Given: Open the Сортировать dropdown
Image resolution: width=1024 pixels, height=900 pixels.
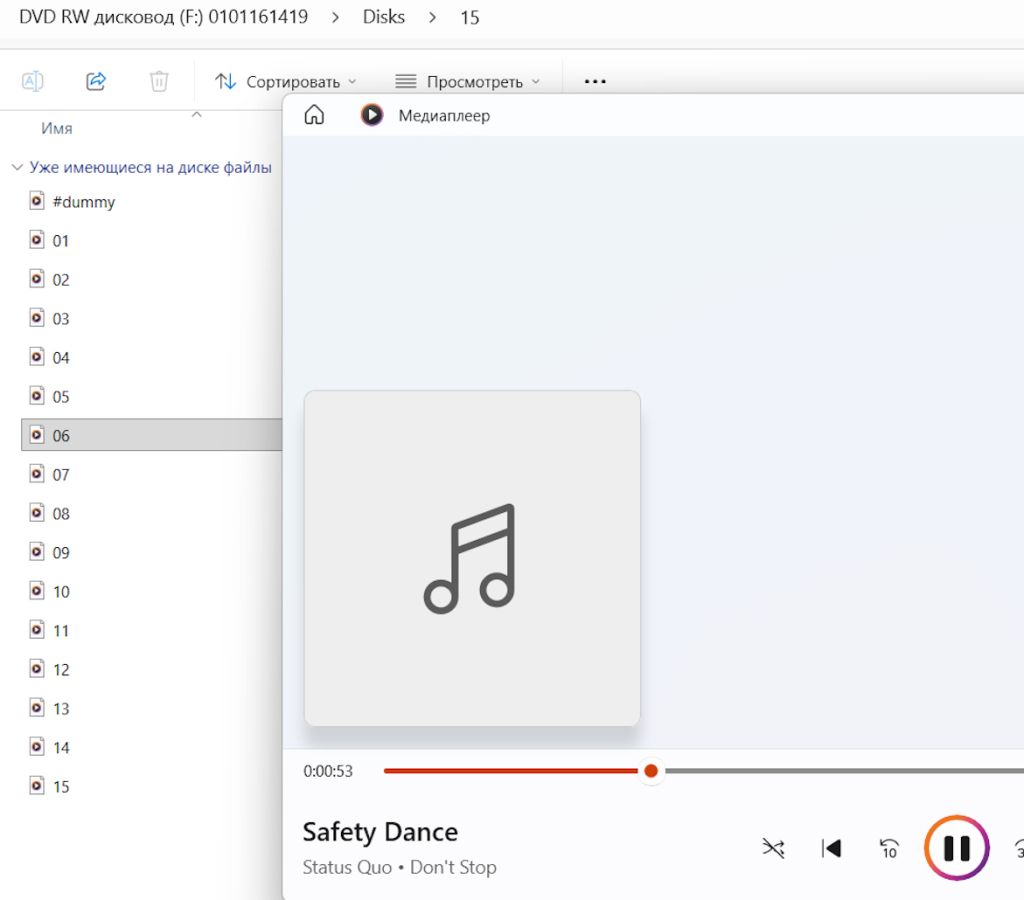Looking at the screenshot, I should (286, 82).
